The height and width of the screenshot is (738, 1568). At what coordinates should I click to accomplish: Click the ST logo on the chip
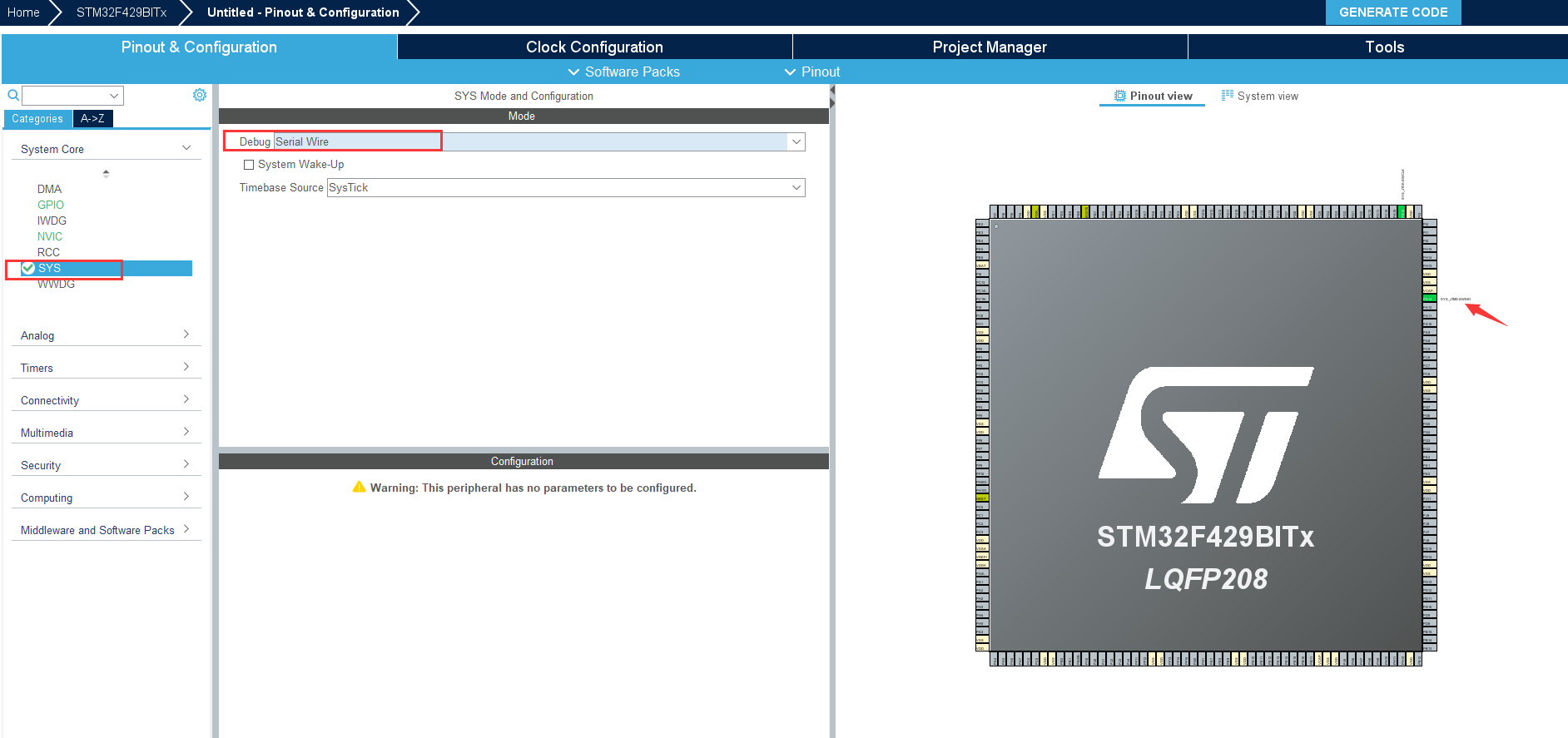coord(1206,435)
